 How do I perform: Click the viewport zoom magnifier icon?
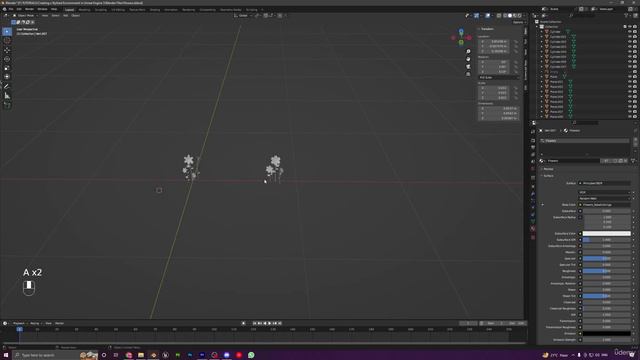point(468,51)
